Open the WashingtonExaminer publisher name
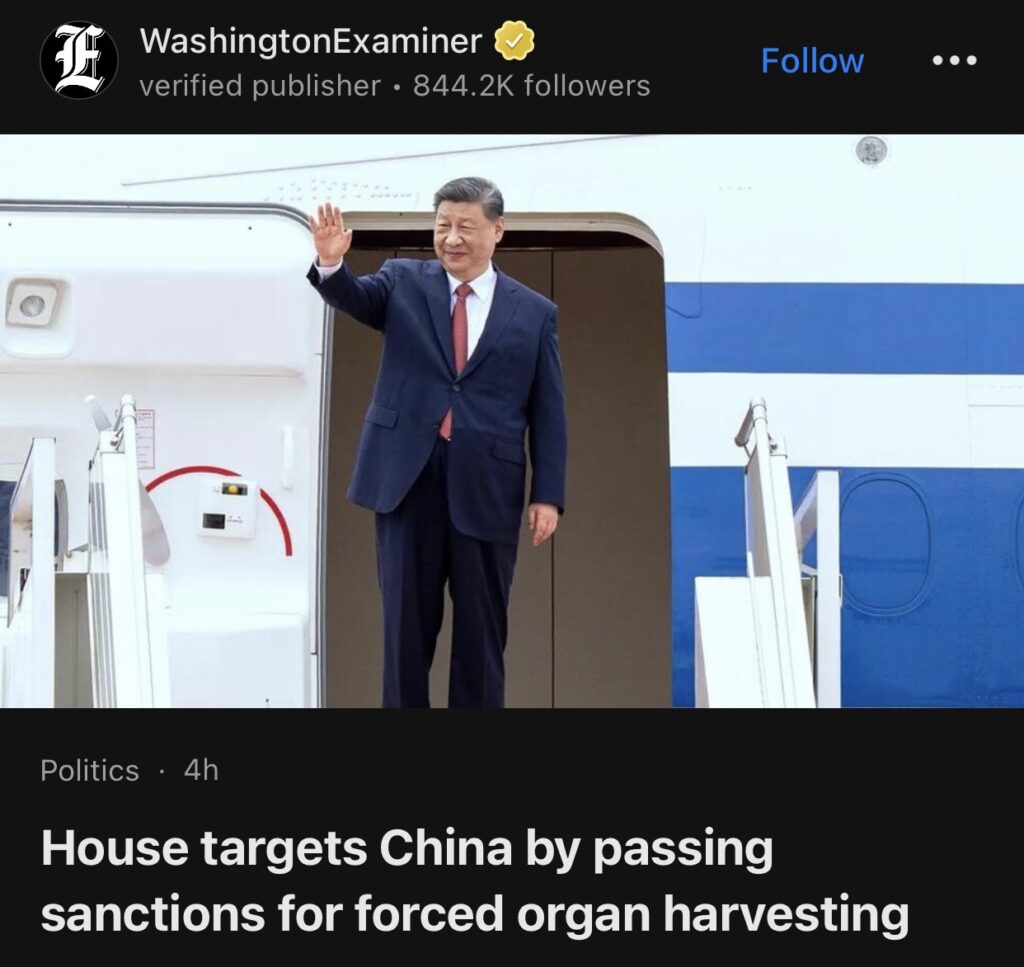Screen dimensions: 1024x967 click(311, 41)
